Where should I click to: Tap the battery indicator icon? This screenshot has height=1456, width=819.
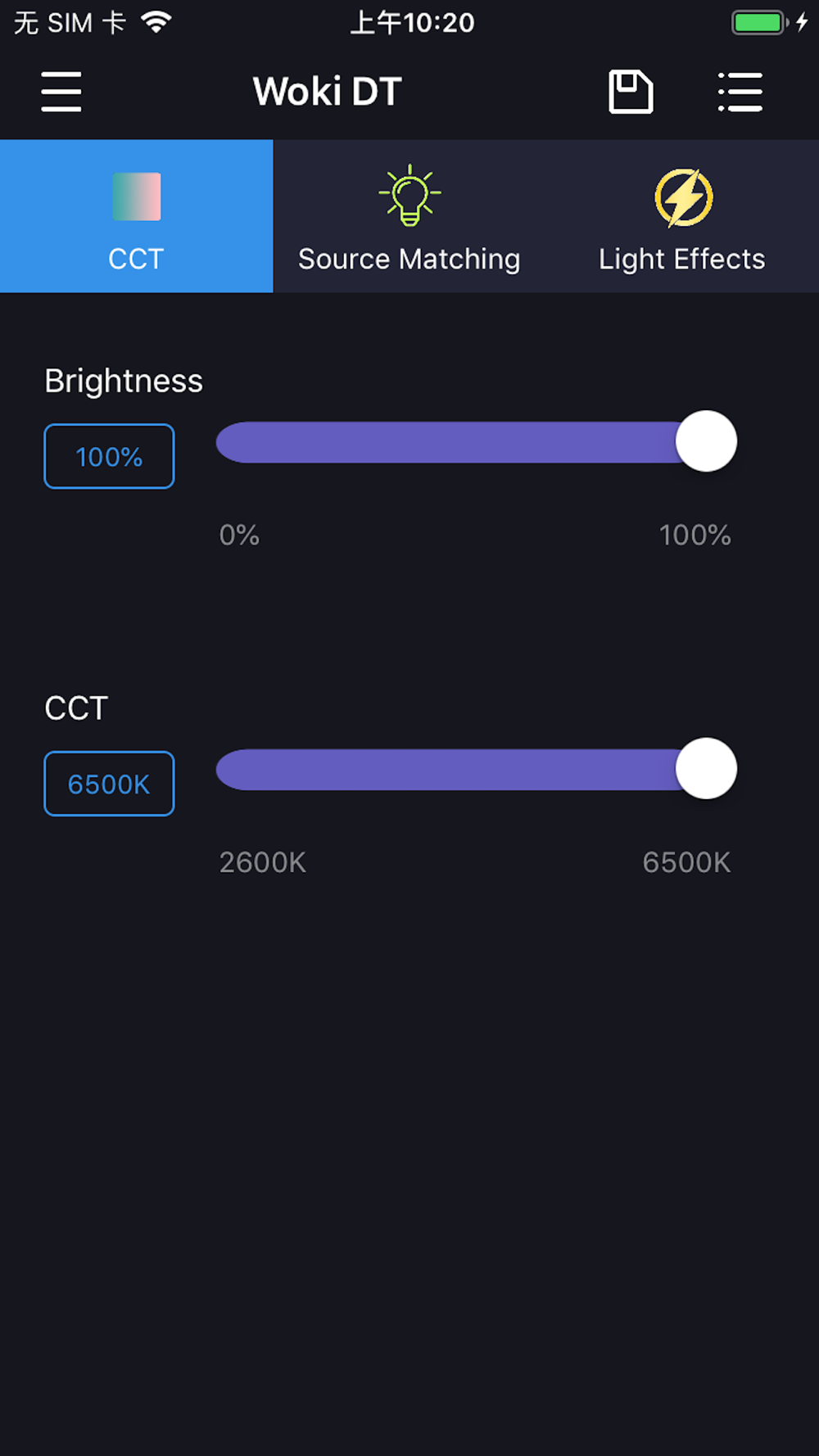[x=759, y=22]
